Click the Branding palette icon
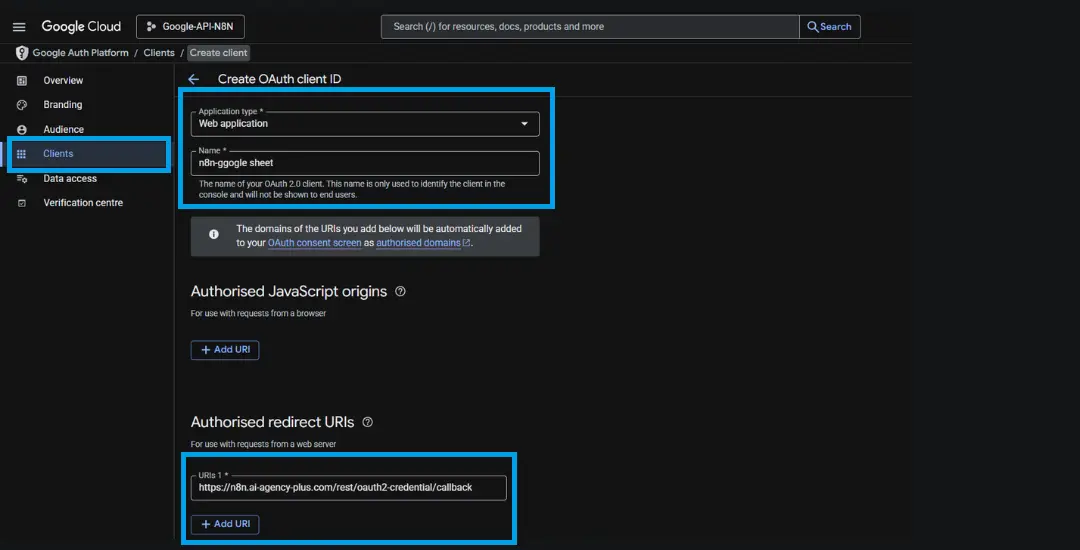 pyautogui.click(x=21, y=105)
